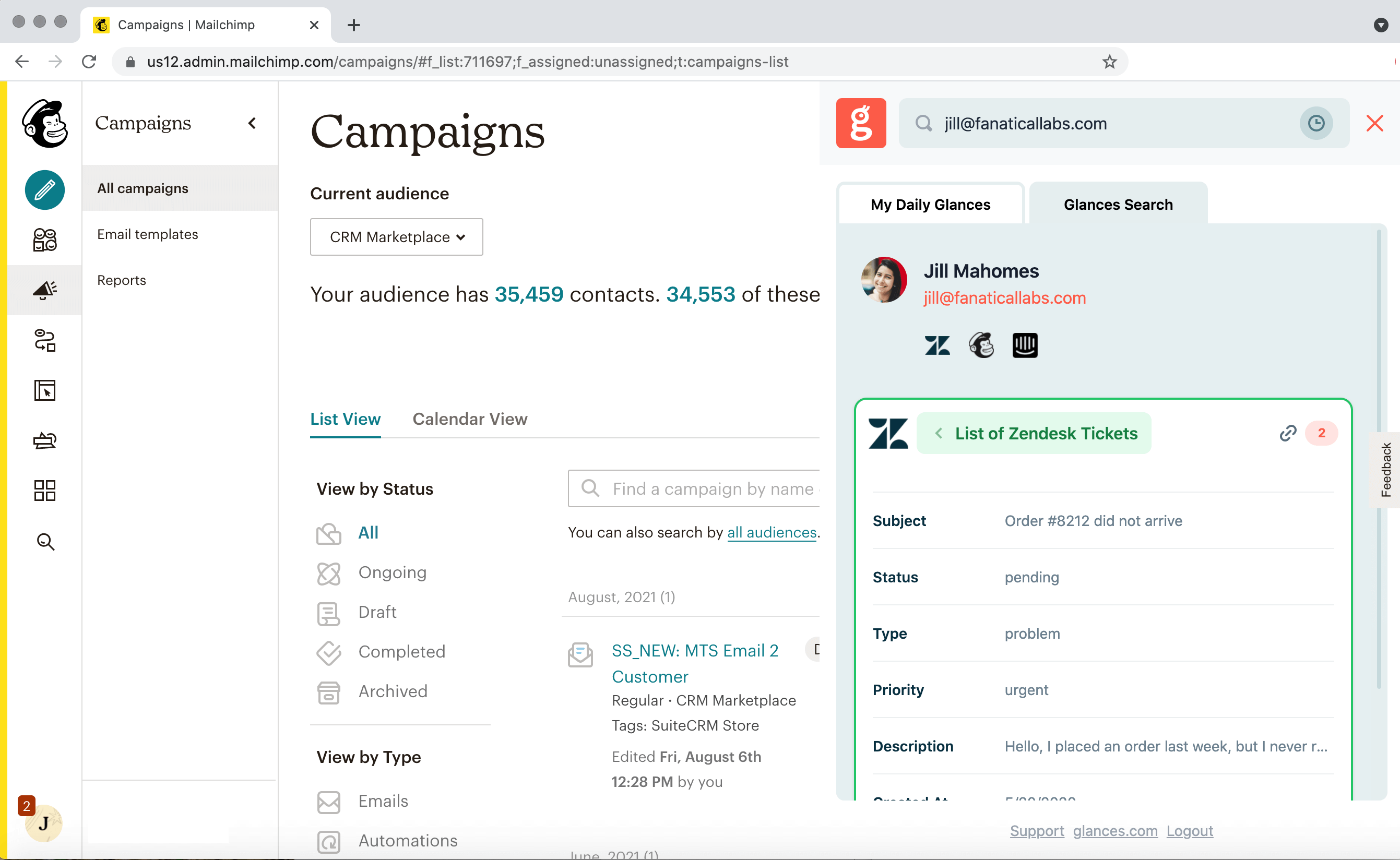Filter campaigns by Draft status

point(377,612)
